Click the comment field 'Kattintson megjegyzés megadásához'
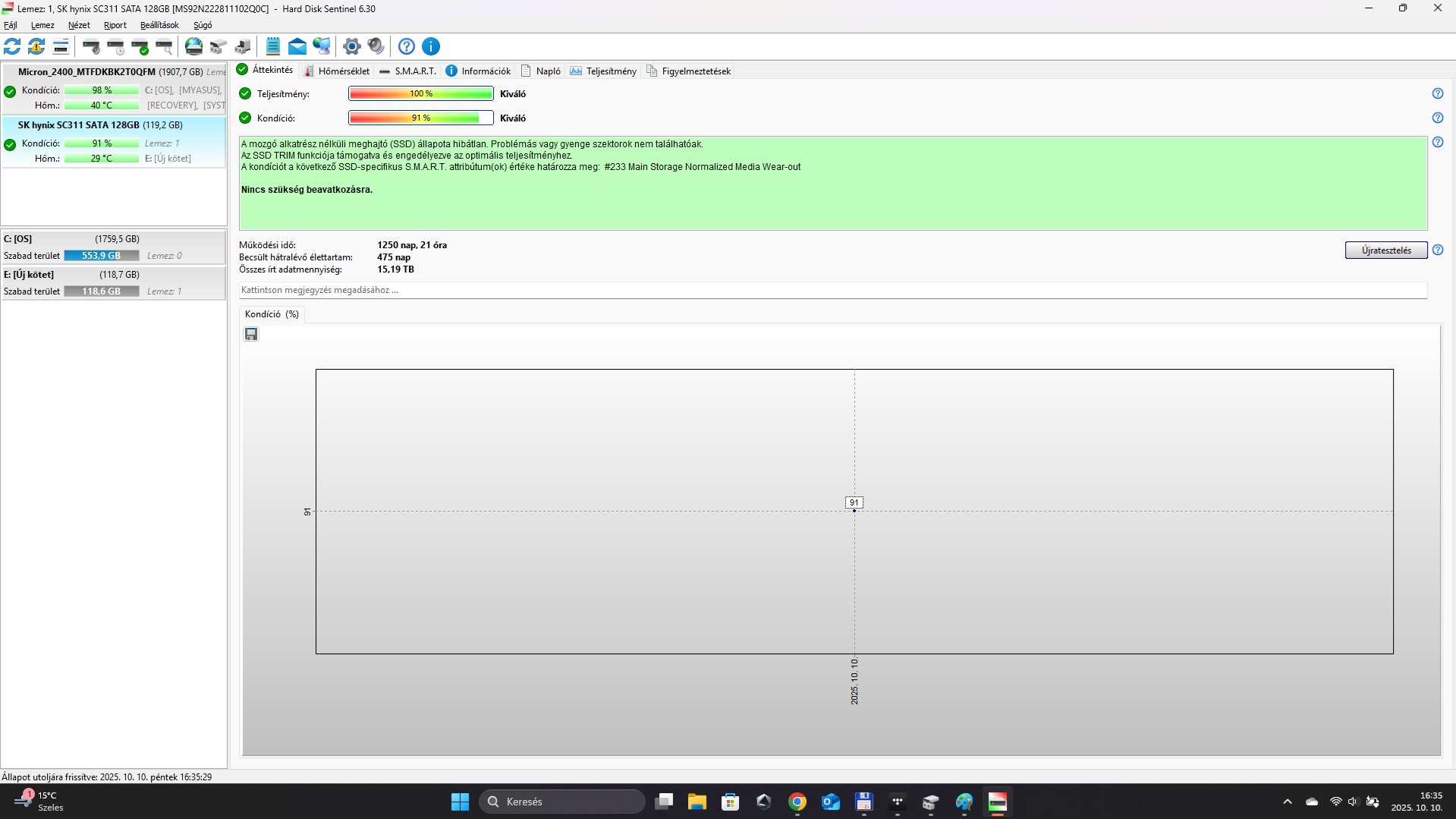 click(x=833, y=290)
